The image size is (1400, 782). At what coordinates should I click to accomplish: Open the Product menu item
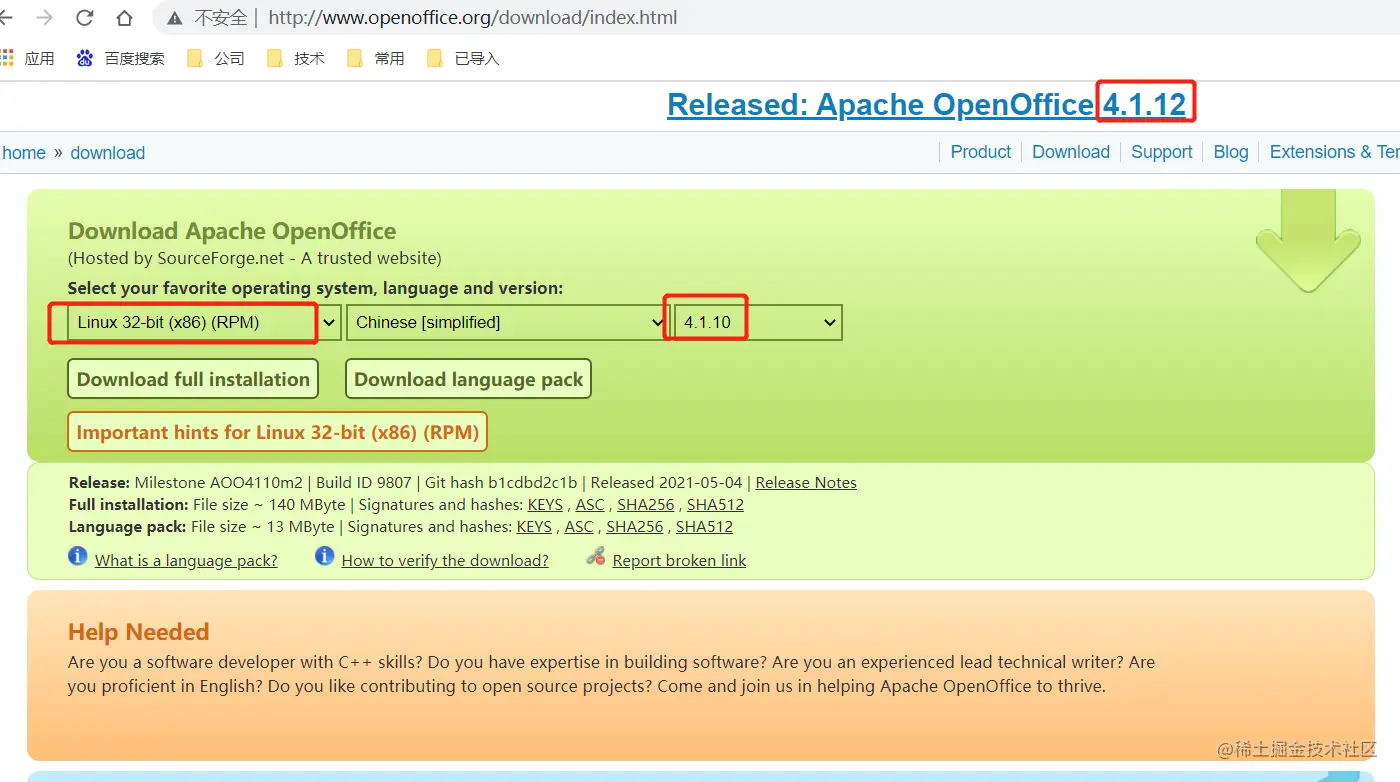click(981, 152)
